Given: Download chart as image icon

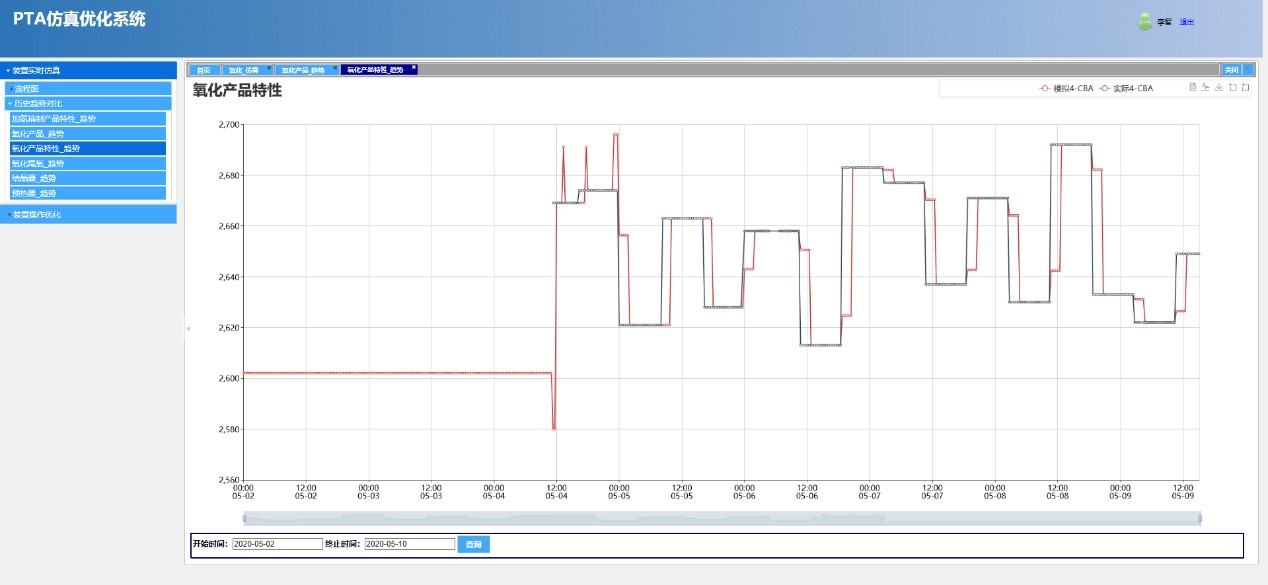Looking at the screenshot, I should click(x=1219, y=88).
